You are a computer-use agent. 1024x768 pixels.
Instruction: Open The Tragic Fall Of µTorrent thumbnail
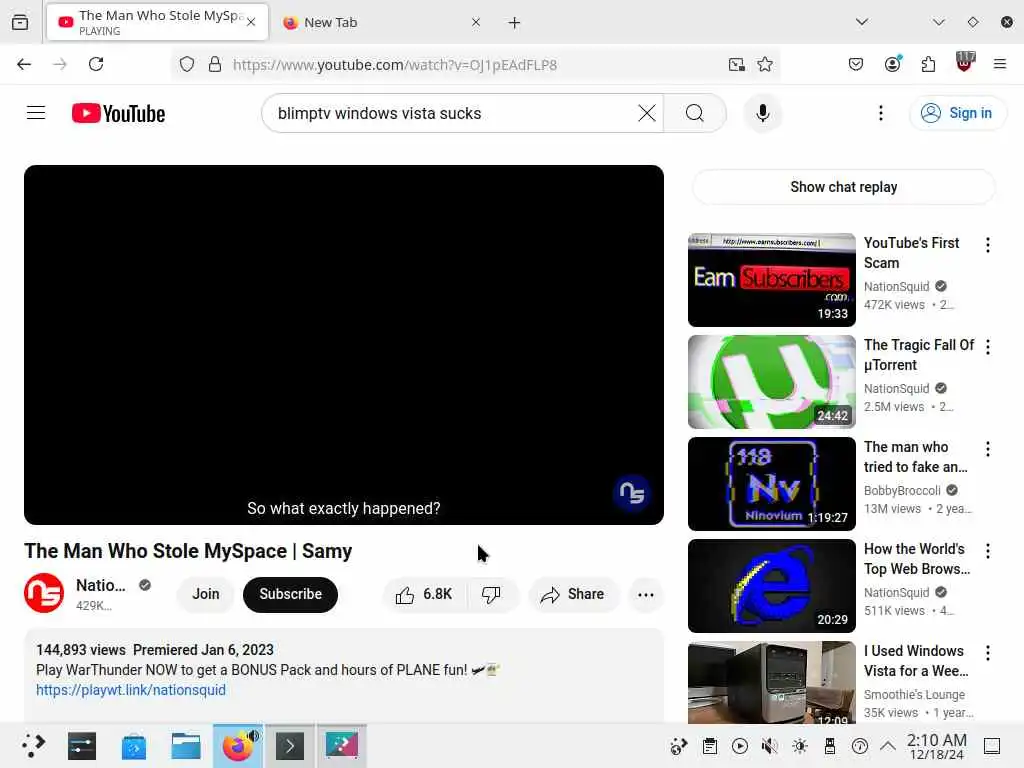771,381
